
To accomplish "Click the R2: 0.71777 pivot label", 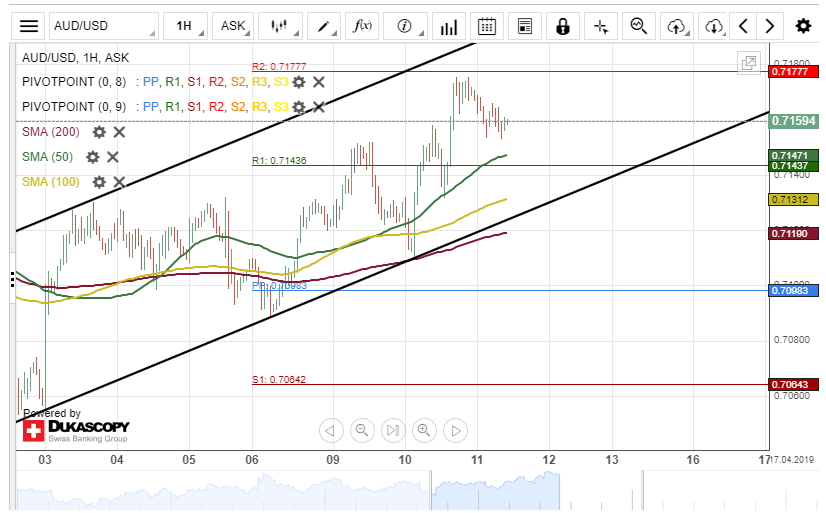I will tap(279, 66).
